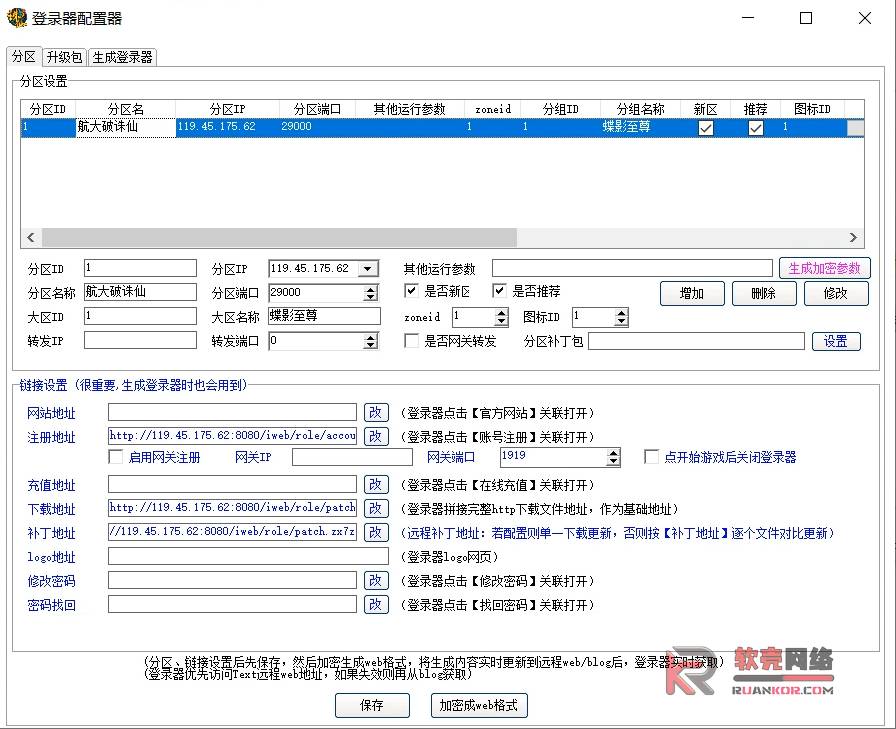Screen dimensions: 896x729
Task: Click 改 button next to 充值地址
Action: point(376,484)
